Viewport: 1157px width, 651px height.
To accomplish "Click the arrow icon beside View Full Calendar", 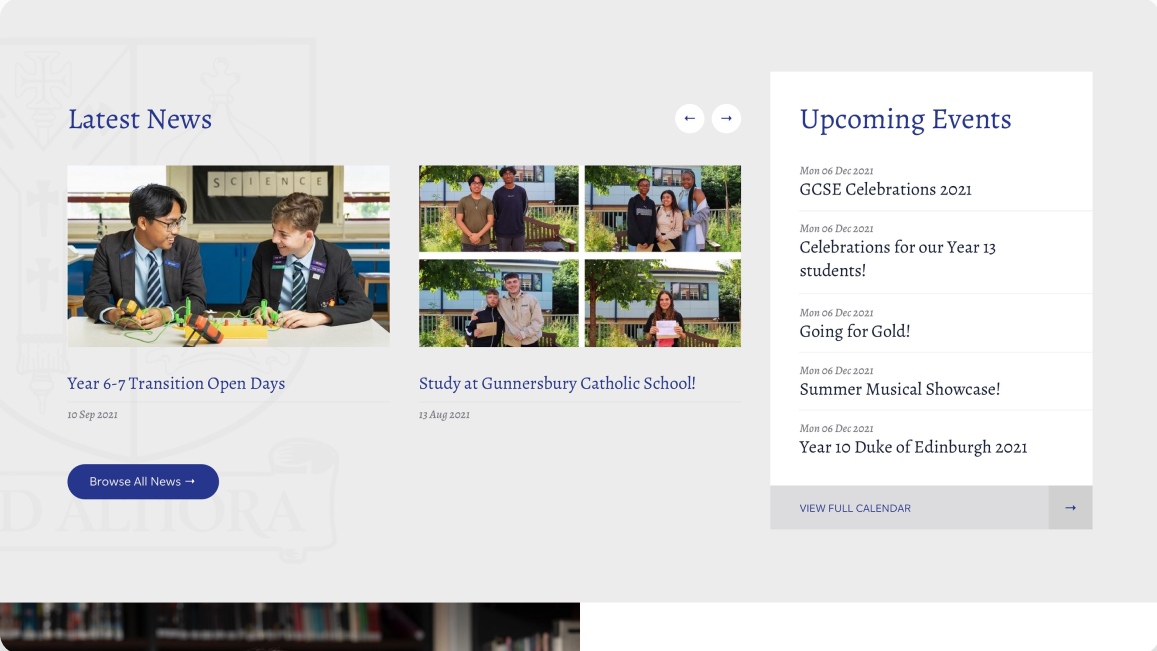I will 1070,508.
